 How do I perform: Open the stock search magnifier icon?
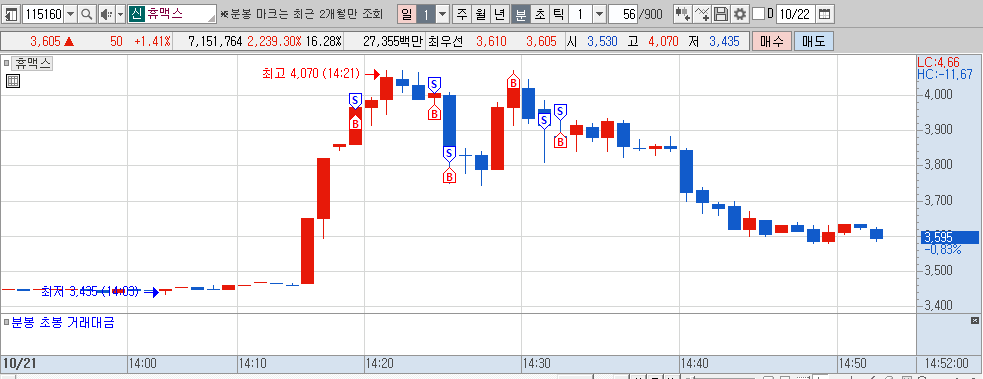pyautogui.click(x=87, y=14)
